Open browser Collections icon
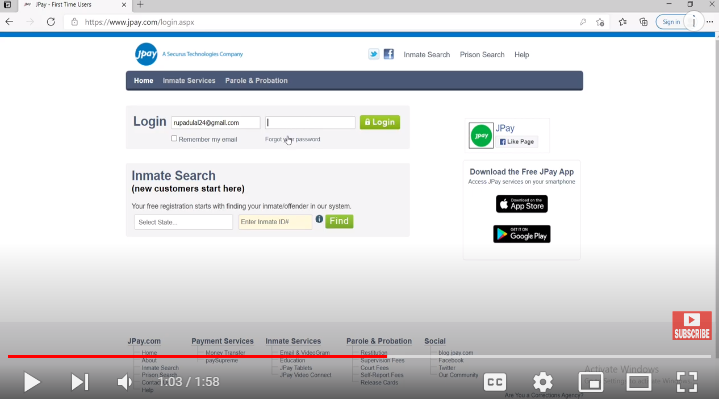 (x=644, y=22)
